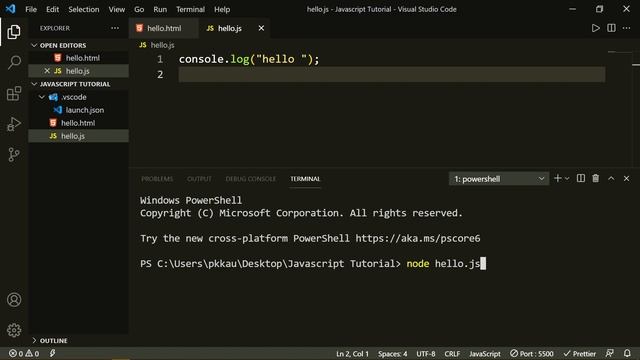The height and width of the screenshot is (360, 640).
Task: Close hello.js in Open Editors list
Action: (47, 71)
